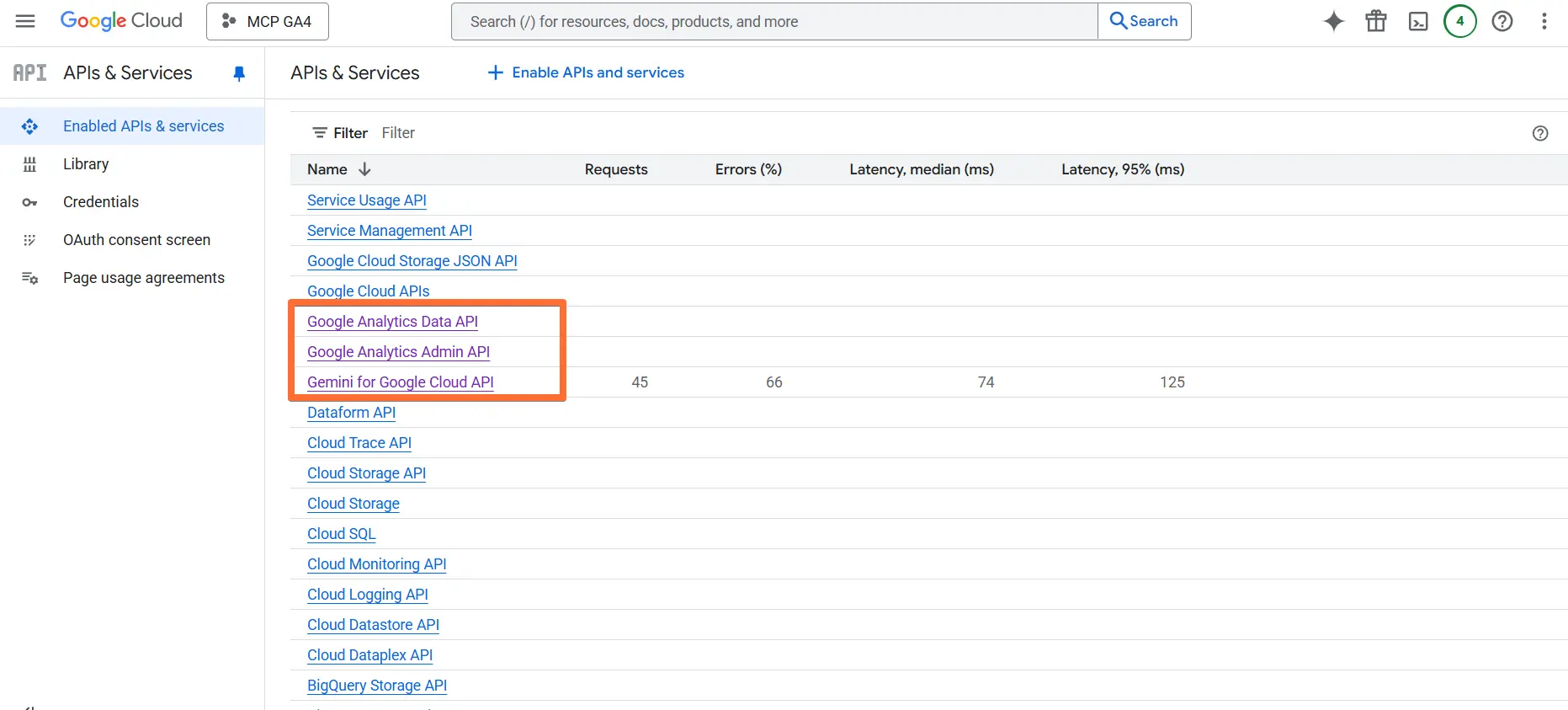Sort by Requests column
The width and height of the screenshot is (1568, 710).
pos(616,169)
